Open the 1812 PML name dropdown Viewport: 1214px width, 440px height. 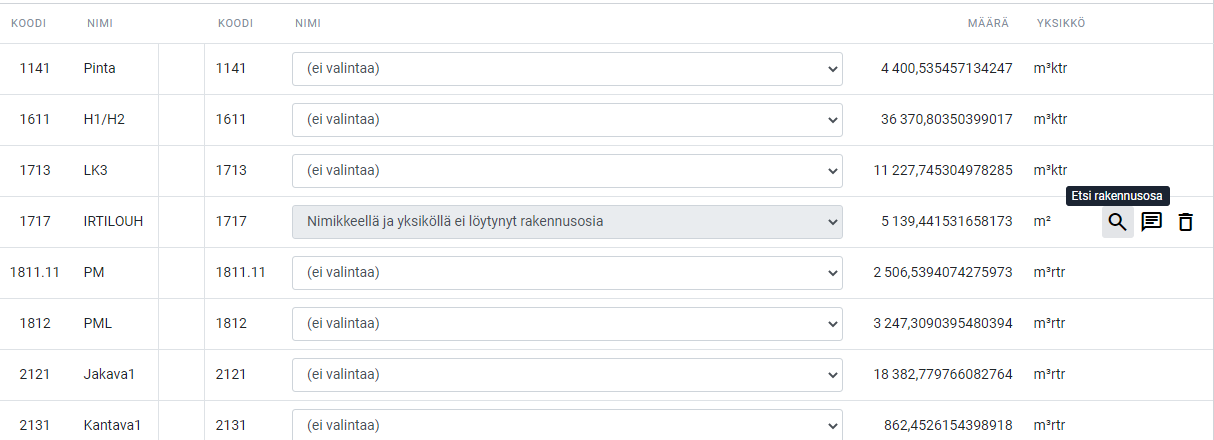[x=567, y=324]
